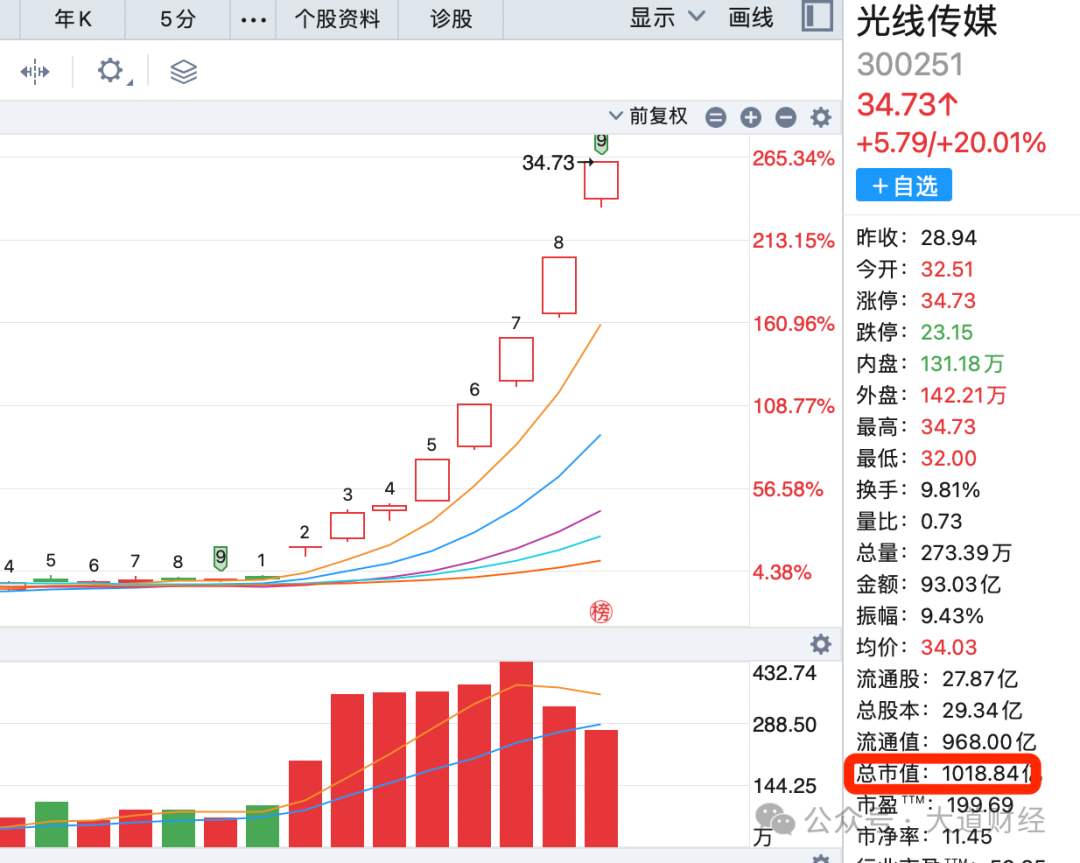Click the side panel layout icon top right

[817, 17]
